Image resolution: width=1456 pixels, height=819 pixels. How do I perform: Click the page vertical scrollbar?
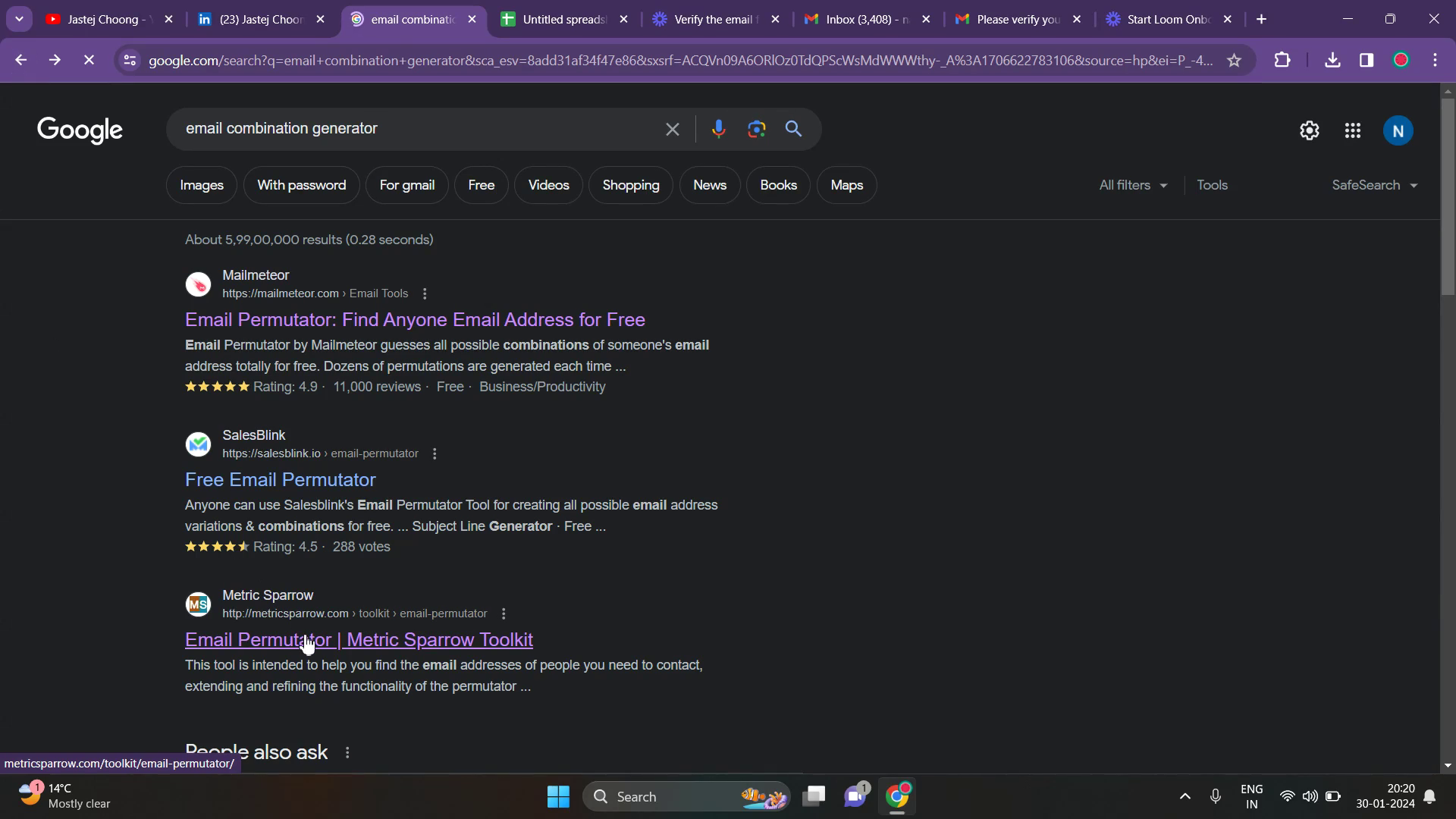coord(1447,197)
